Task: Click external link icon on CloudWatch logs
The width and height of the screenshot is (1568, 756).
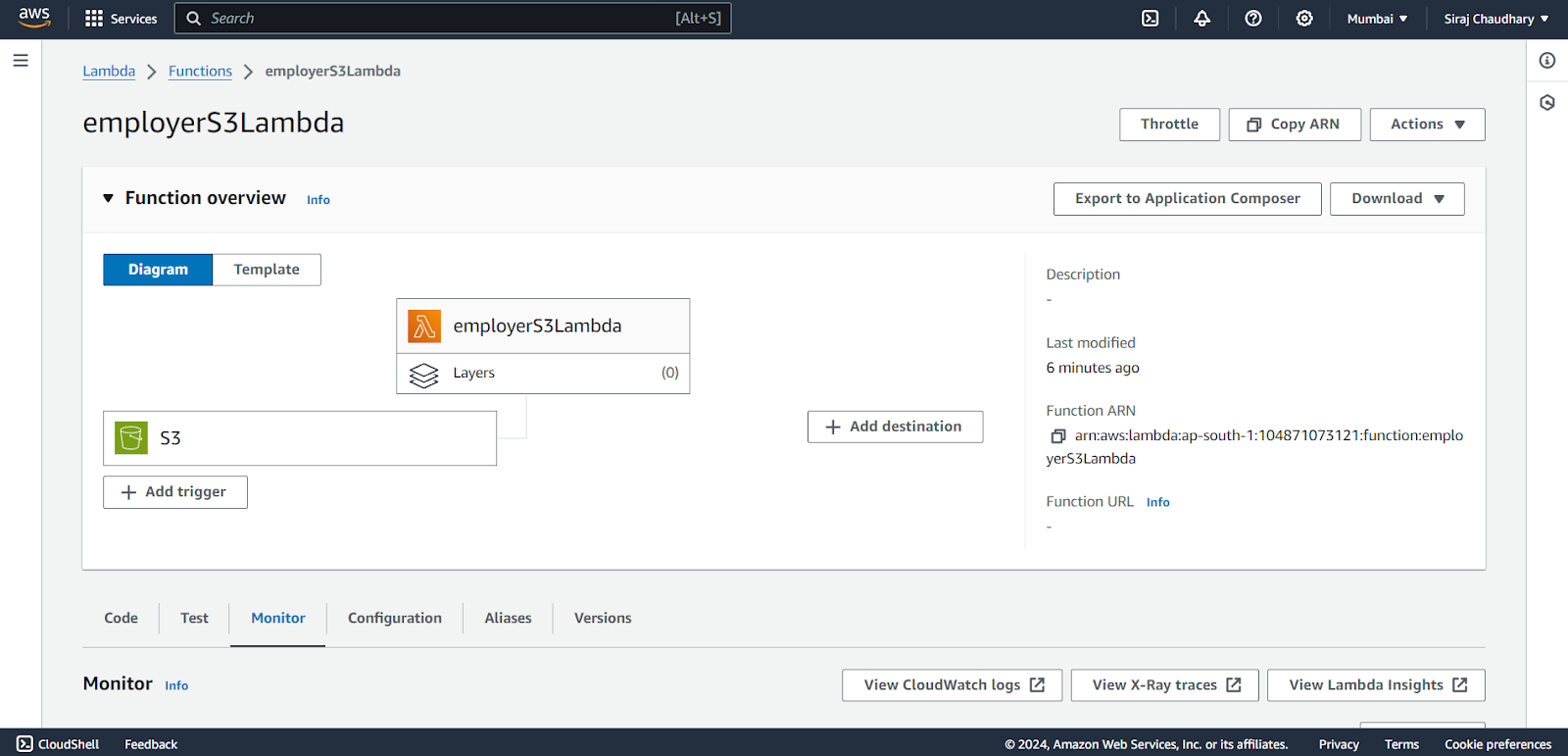Action: coord(1037,685)
